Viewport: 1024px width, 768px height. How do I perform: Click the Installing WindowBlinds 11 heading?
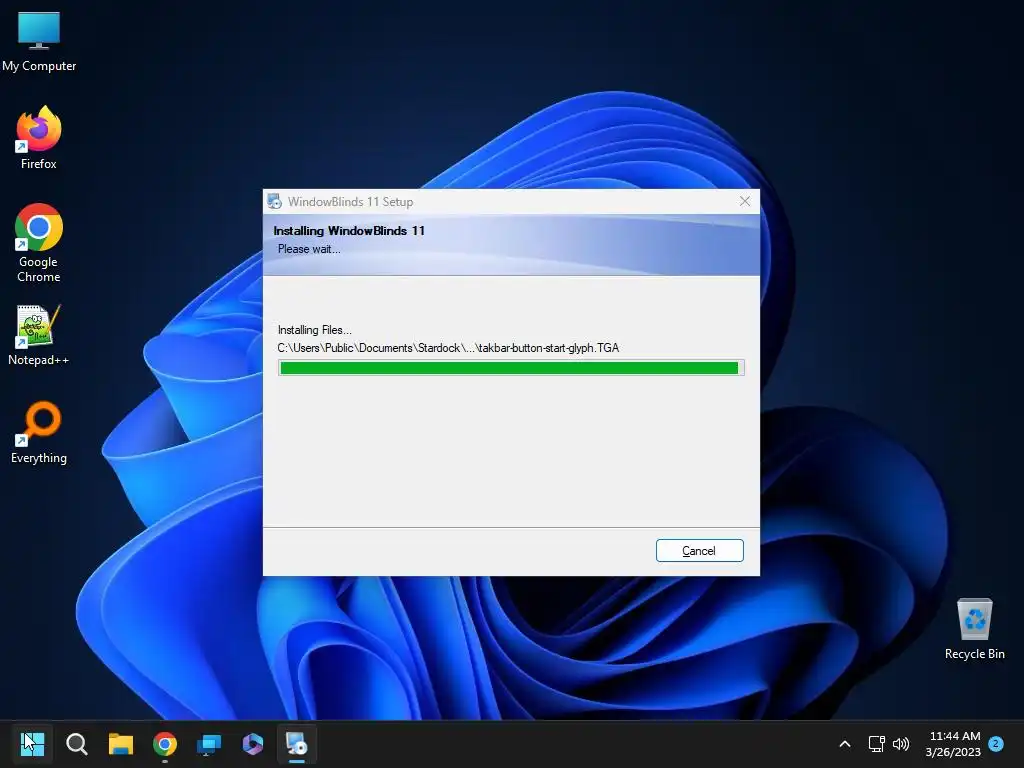(349, 231)
